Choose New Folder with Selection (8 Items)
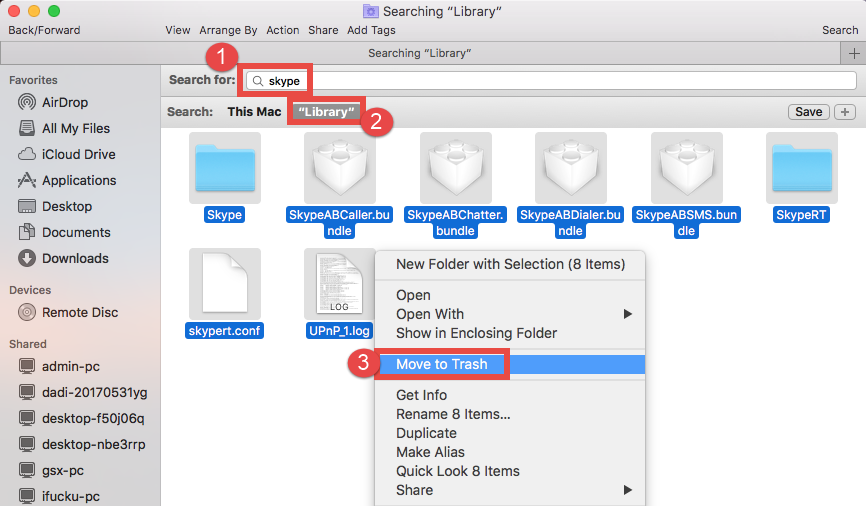The width and height of the screenshot is (866, 506). 510,264
